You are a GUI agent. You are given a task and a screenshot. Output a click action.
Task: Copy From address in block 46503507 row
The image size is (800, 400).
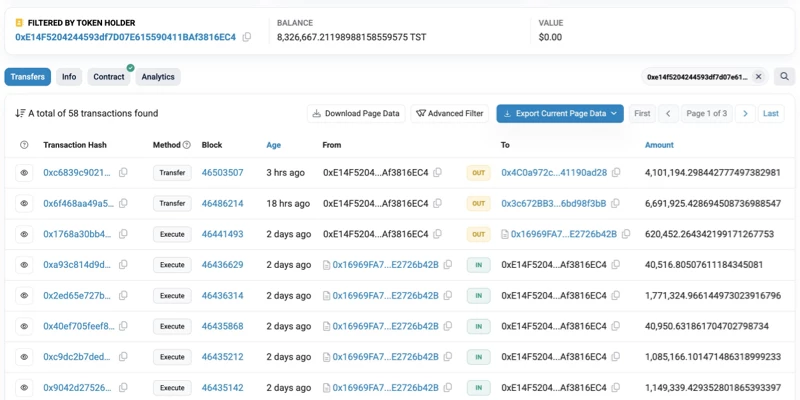coord(437,173)
